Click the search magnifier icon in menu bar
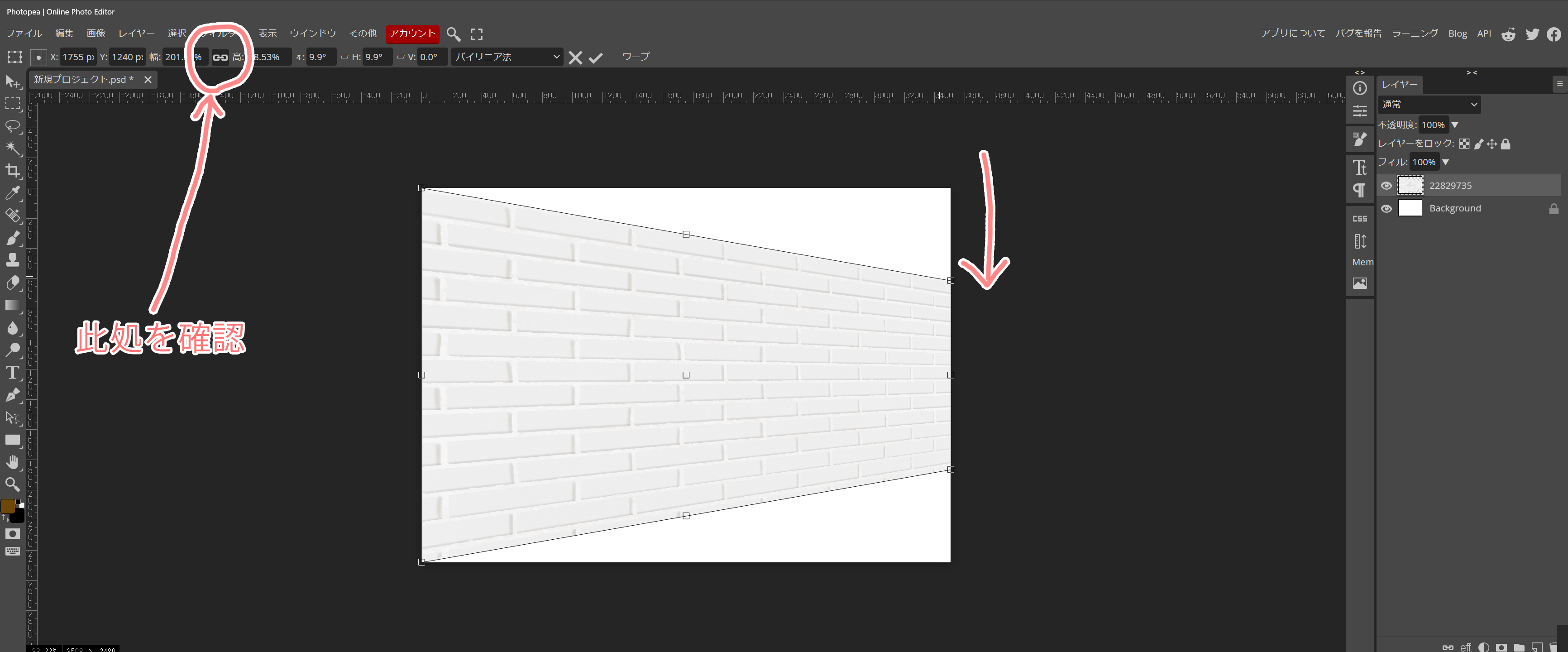Viewport: 1568px width, 652px height. 453,34
